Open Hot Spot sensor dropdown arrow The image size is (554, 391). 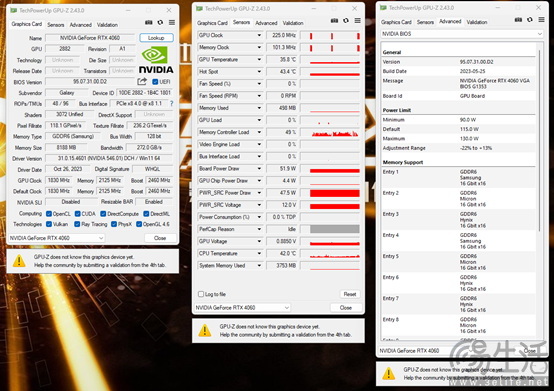(x=259, y=72)
